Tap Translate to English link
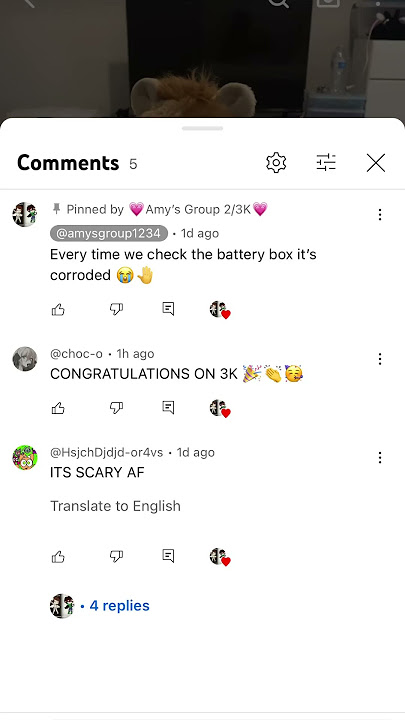This screenshot has height=720, width=405. pos(115,506)
